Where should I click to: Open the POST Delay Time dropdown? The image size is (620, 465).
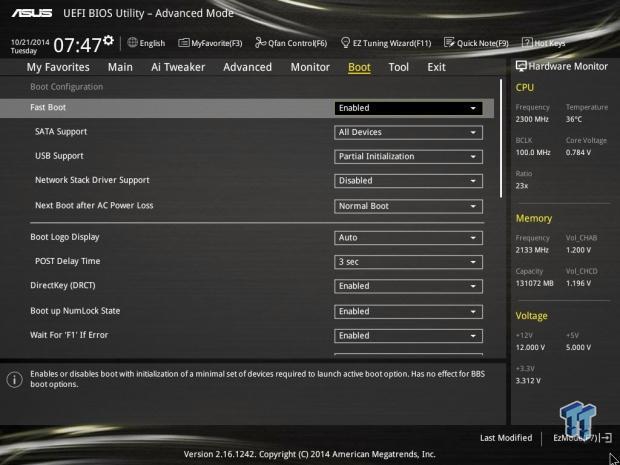point(408,262)
